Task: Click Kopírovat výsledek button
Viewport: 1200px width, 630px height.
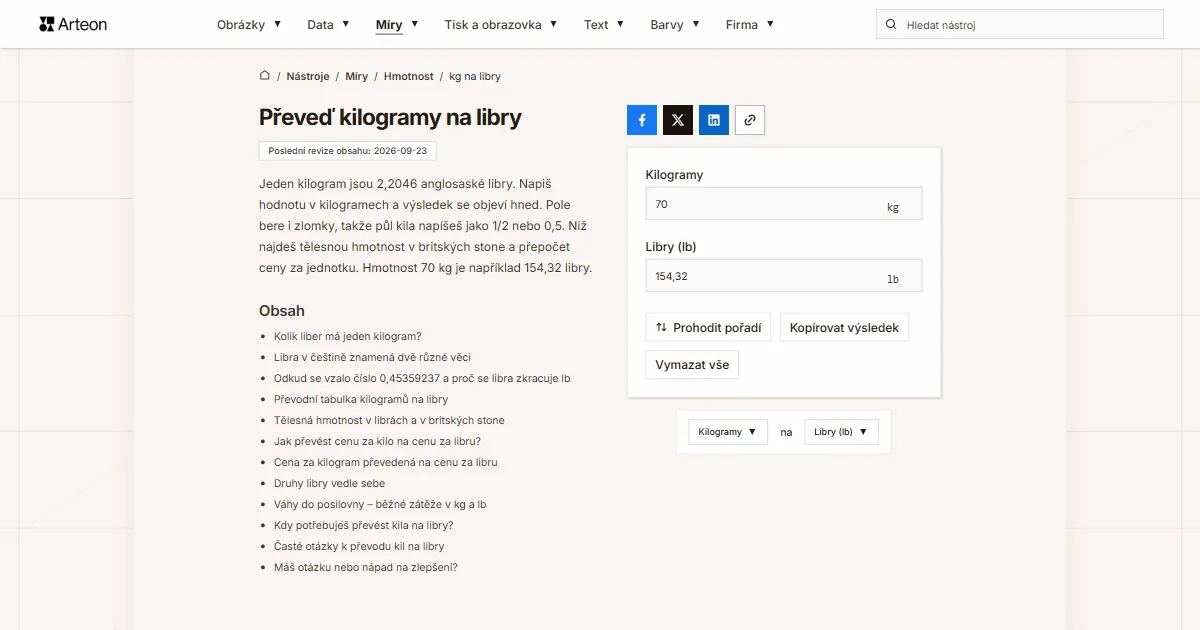Action: 844,327
